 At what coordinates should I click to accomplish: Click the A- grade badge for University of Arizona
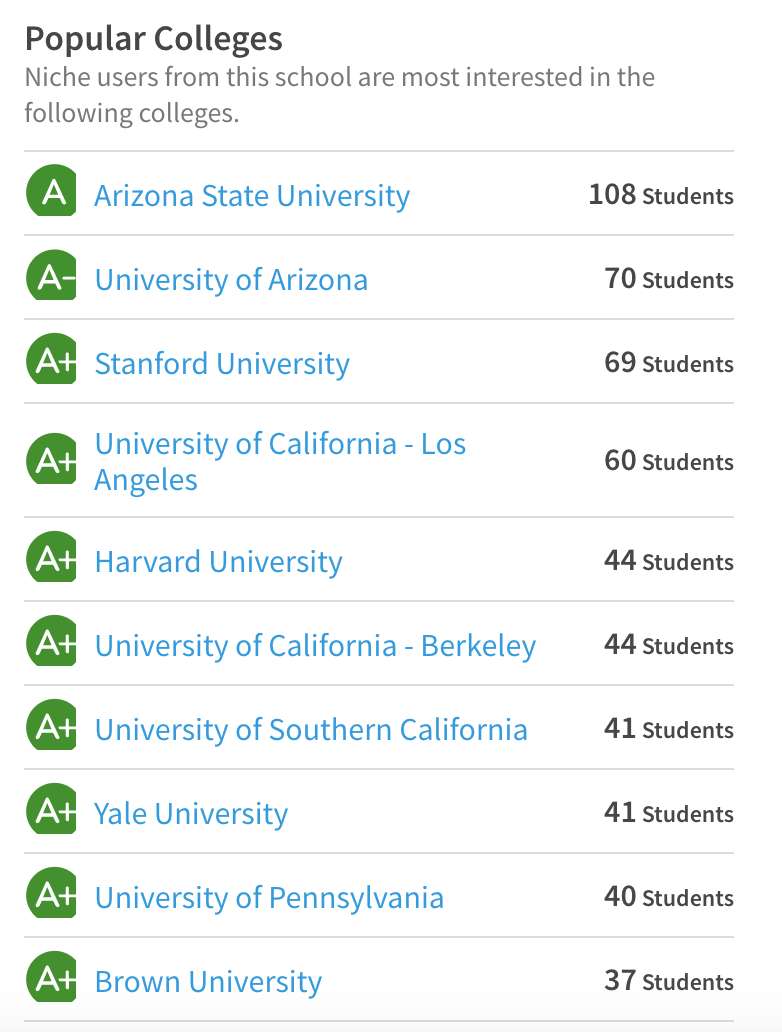coord(51,277)
